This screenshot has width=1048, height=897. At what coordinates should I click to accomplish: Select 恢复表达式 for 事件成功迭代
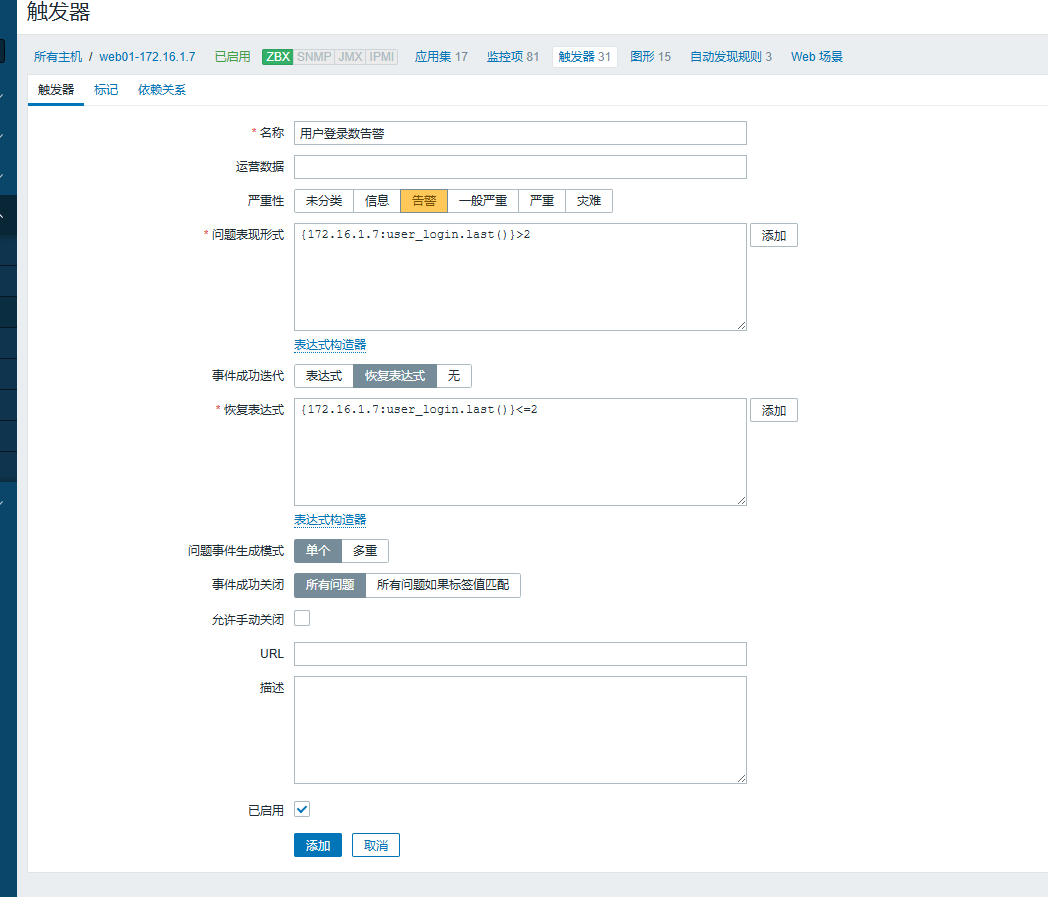pos(394,376)
